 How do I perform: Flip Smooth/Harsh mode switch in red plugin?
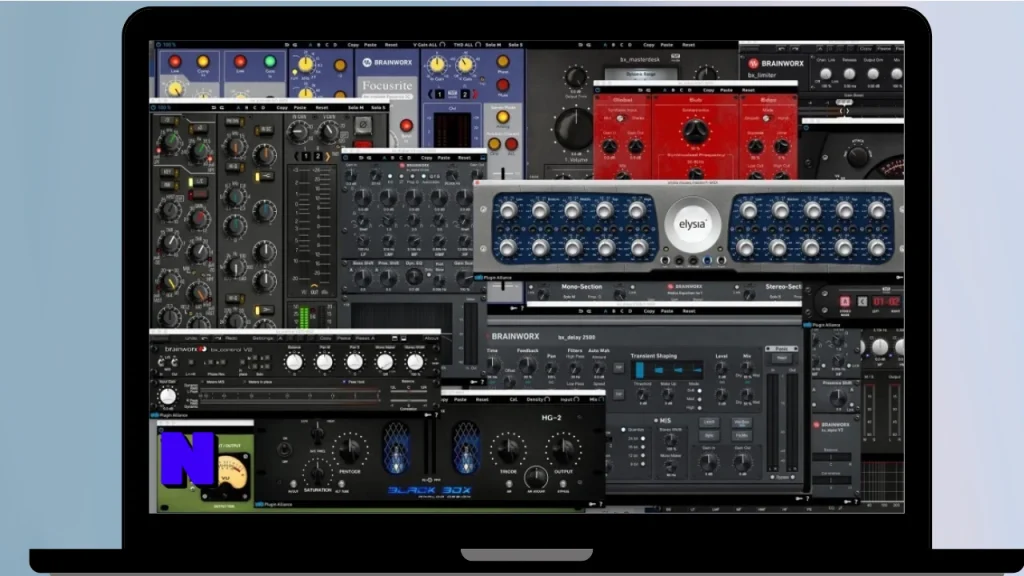click(x=767, y=118)
